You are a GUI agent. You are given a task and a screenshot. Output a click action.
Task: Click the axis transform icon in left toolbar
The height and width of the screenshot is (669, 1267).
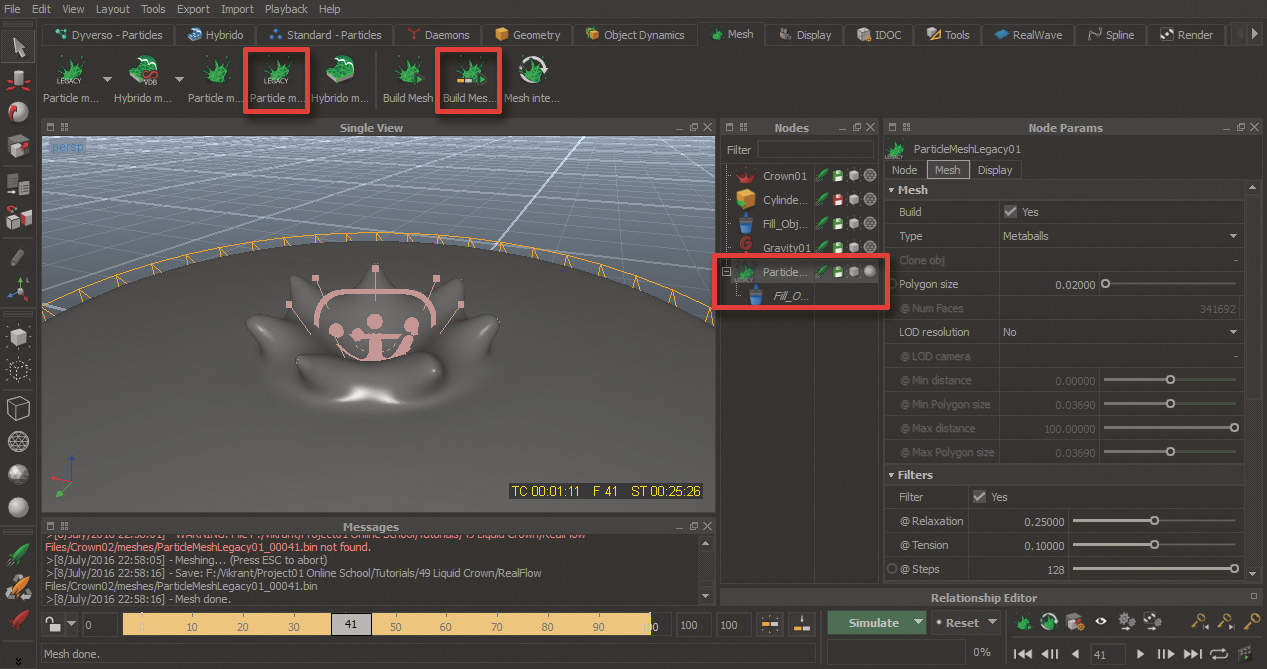(x=18, y=290)
